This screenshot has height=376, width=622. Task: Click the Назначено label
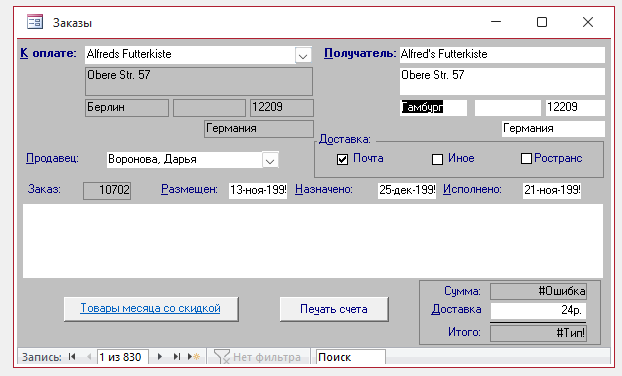(324, 189)
